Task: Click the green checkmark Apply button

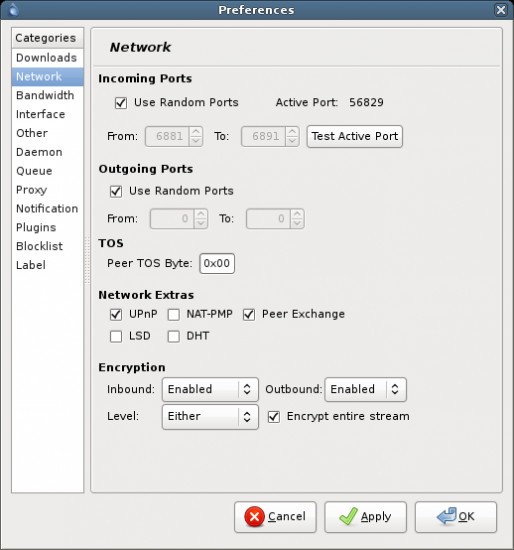Action: (365, 517)
